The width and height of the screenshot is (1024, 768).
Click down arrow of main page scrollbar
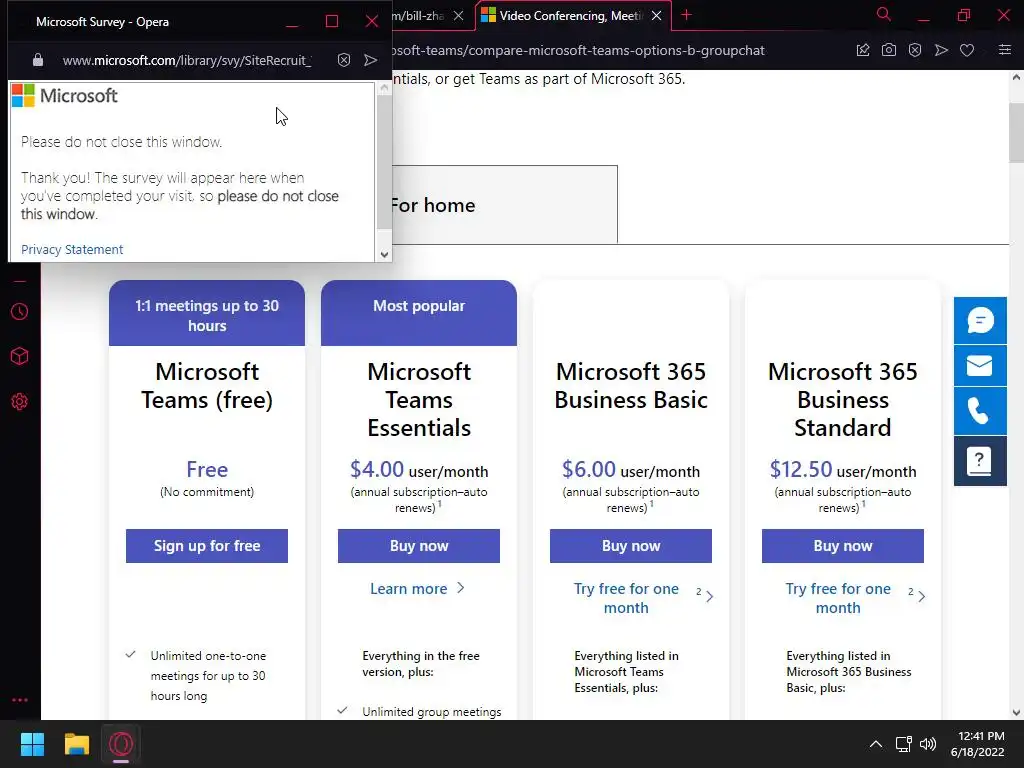(1016, 712)
